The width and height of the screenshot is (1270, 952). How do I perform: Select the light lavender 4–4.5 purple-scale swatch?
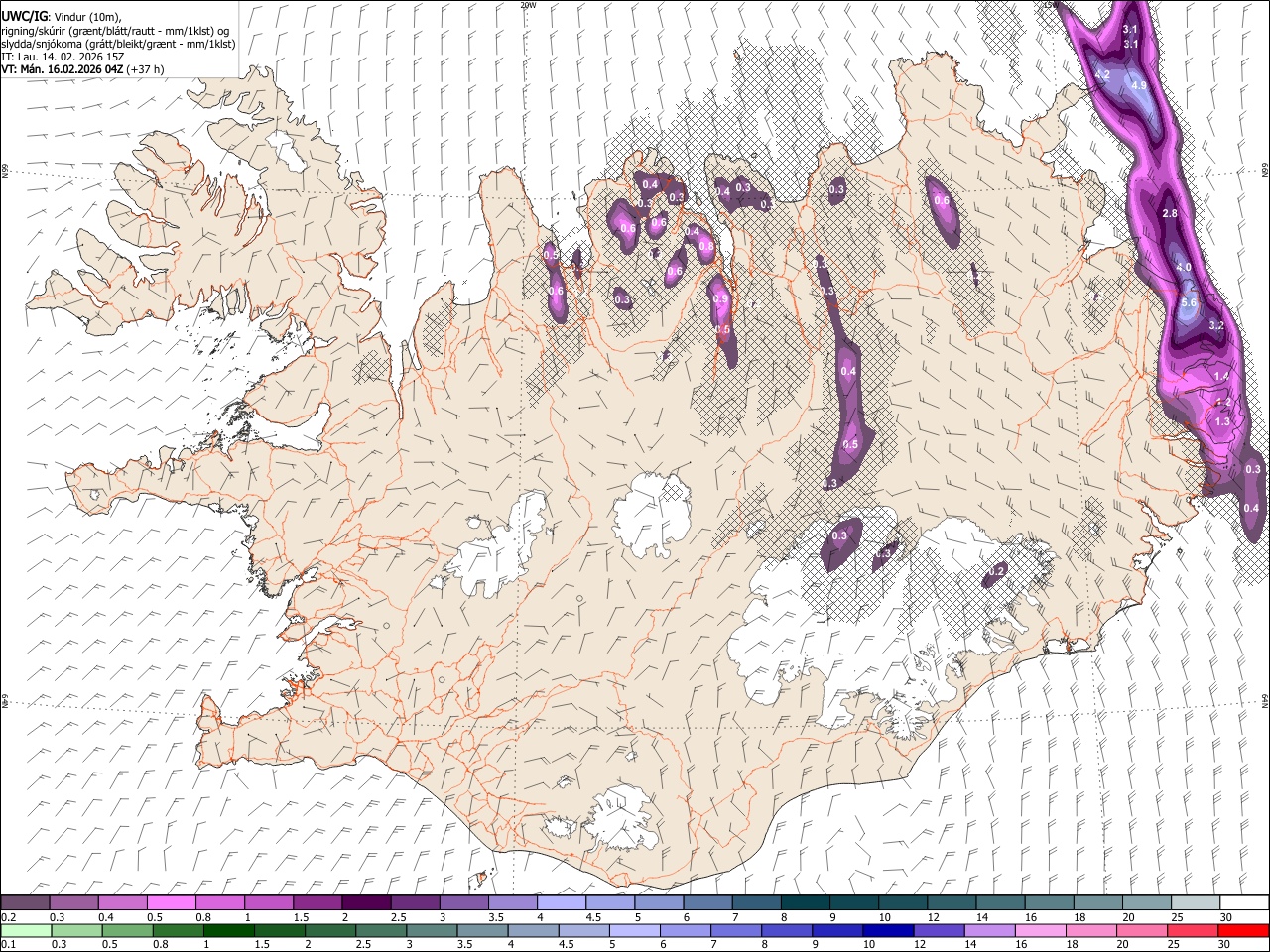560,903
